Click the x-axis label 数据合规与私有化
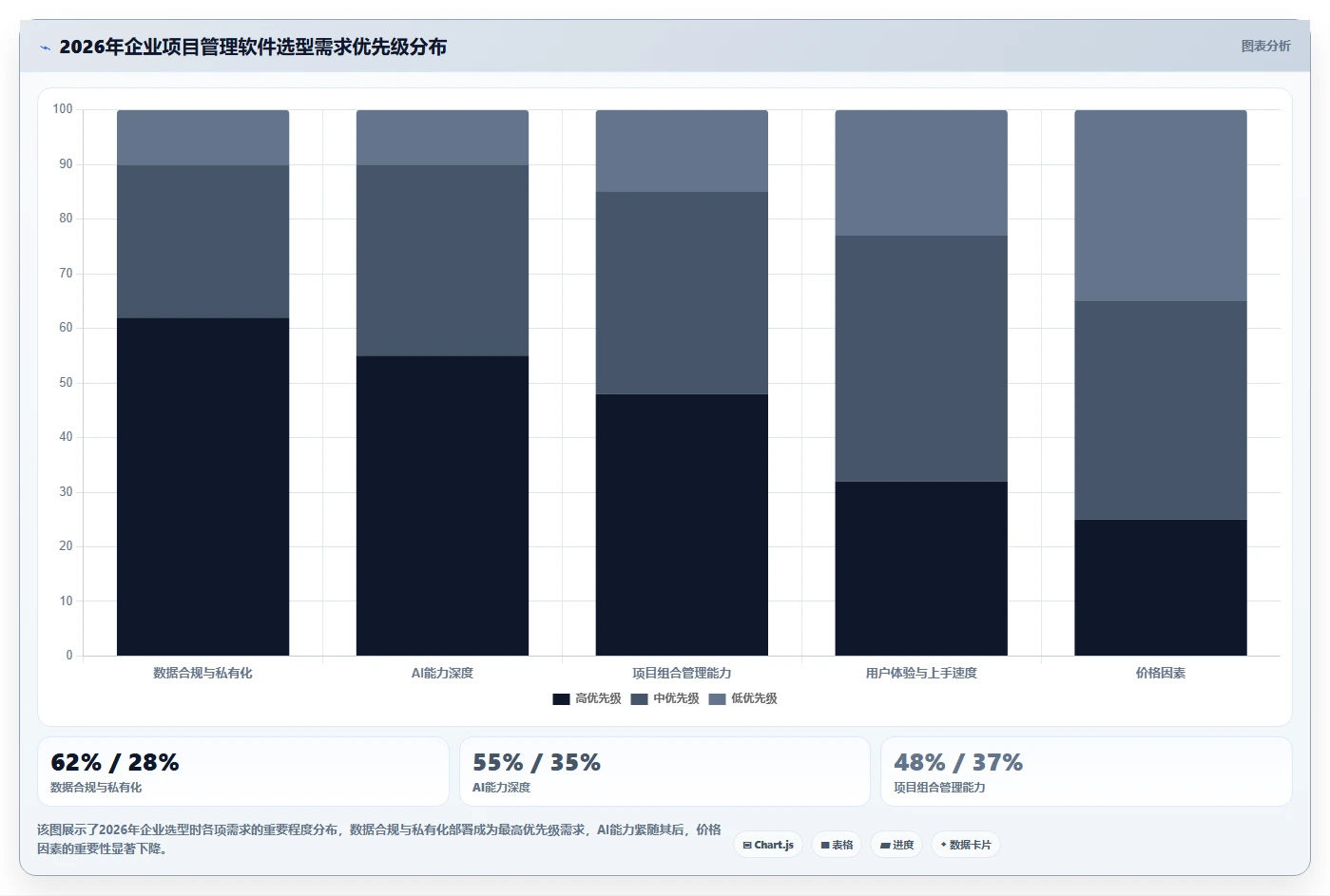 point(202,673)
